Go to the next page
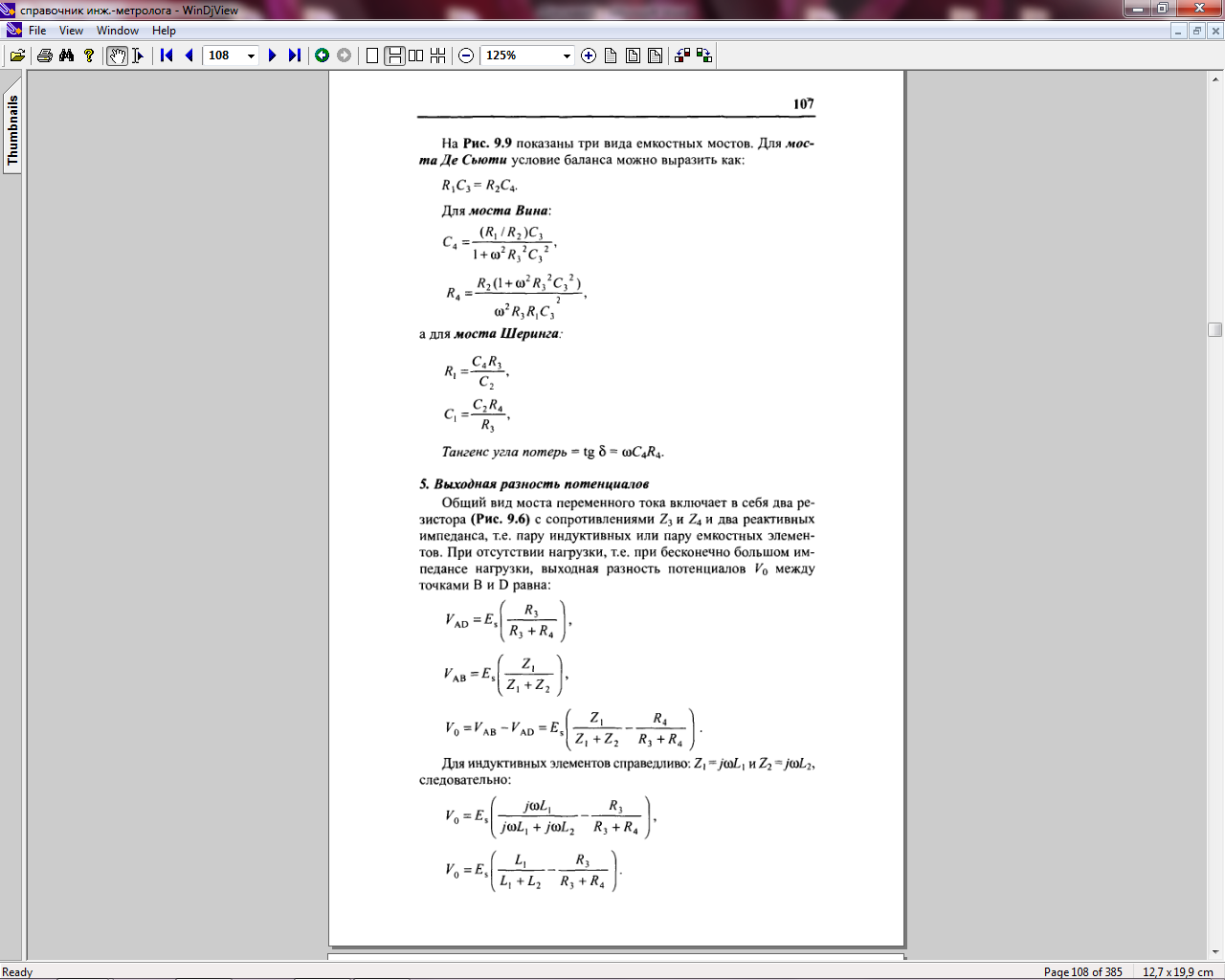The image size is (1225, 980). 272,56
